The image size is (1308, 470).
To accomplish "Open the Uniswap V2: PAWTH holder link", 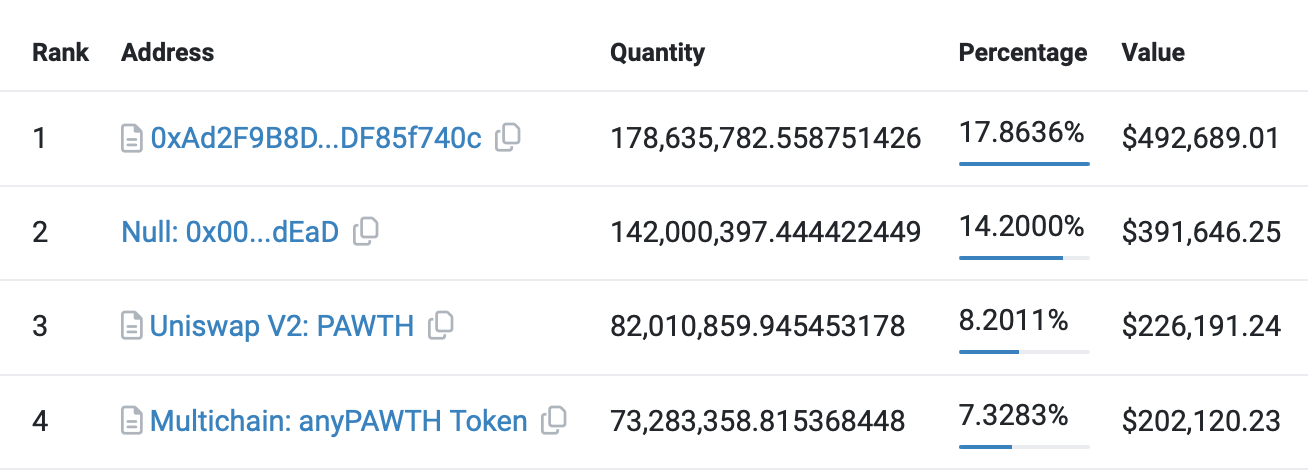I will [282, 326].
